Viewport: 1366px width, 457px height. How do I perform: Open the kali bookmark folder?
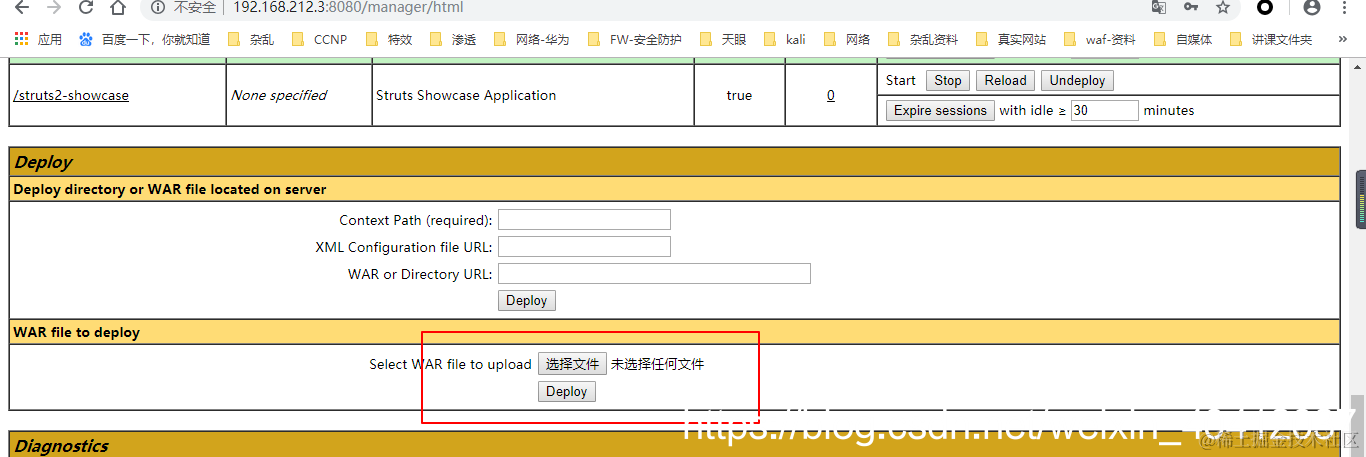pos(785,40)
